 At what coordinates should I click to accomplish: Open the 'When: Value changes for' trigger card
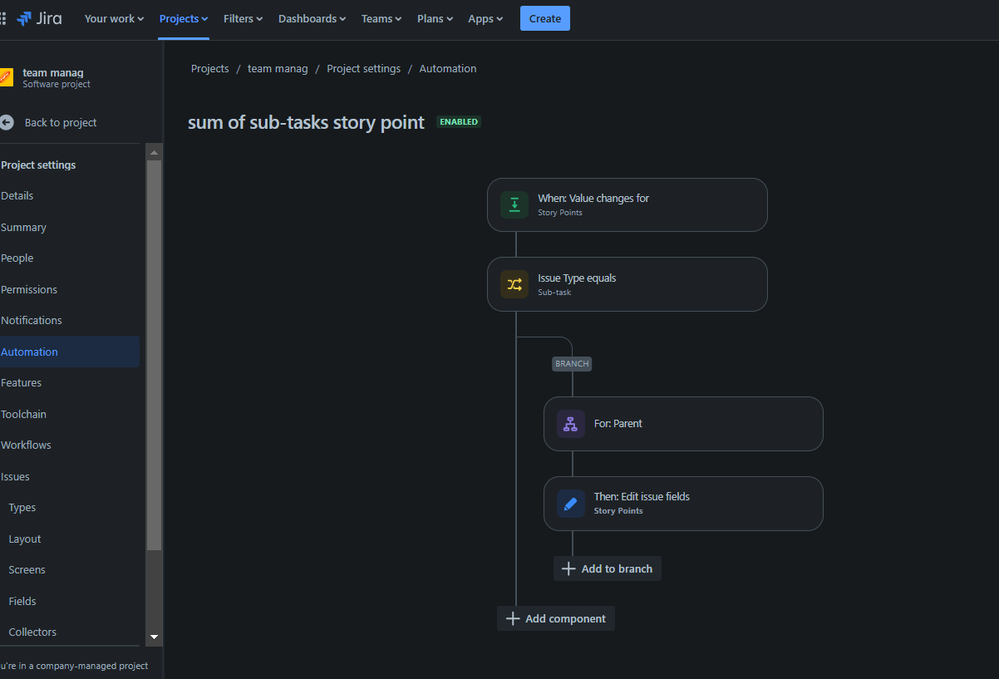click(627, 204)
